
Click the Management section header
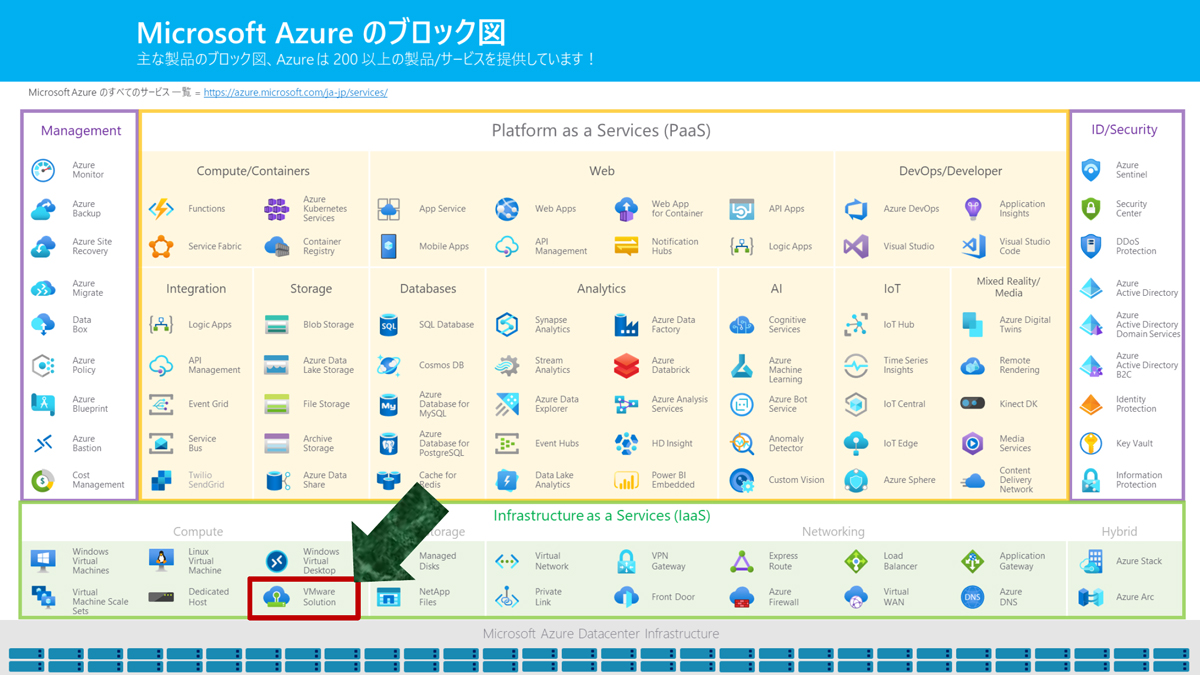(81, 131)
